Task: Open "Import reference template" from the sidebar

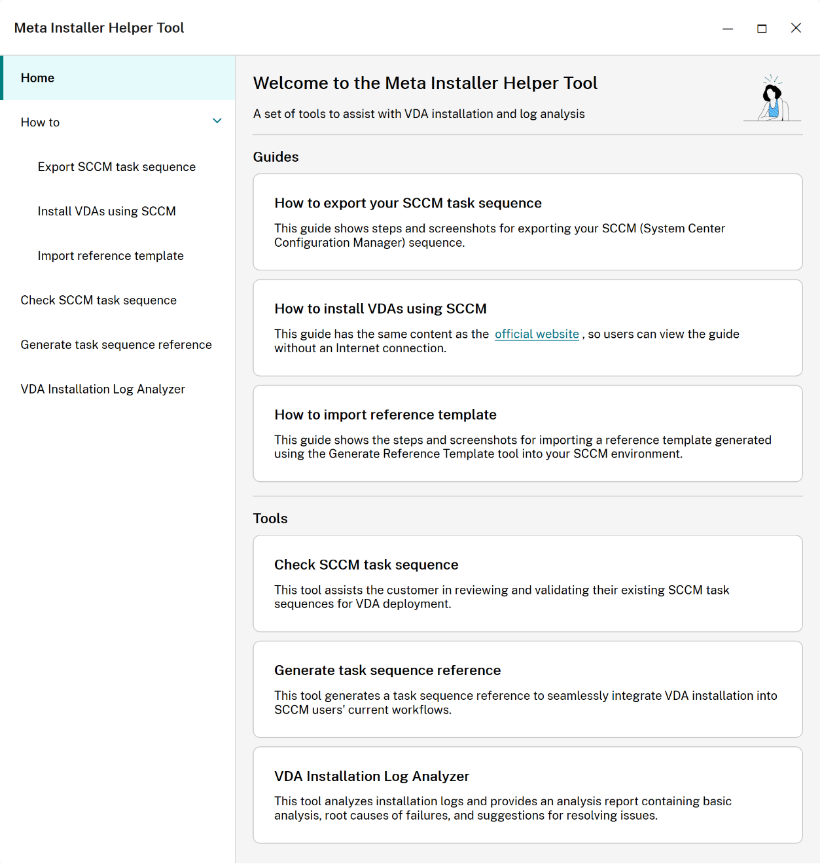Action: coord(110,255)
